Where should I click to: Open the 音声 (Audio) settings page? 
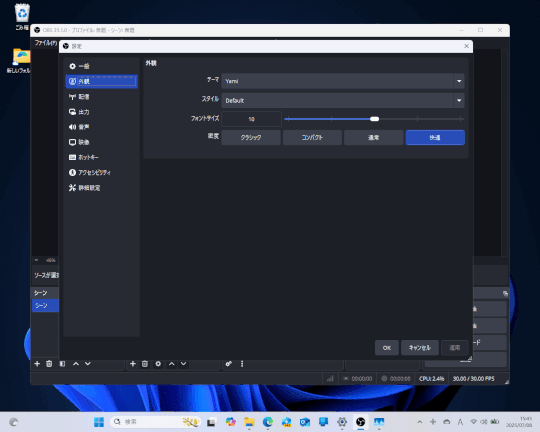tap(101, 127)
